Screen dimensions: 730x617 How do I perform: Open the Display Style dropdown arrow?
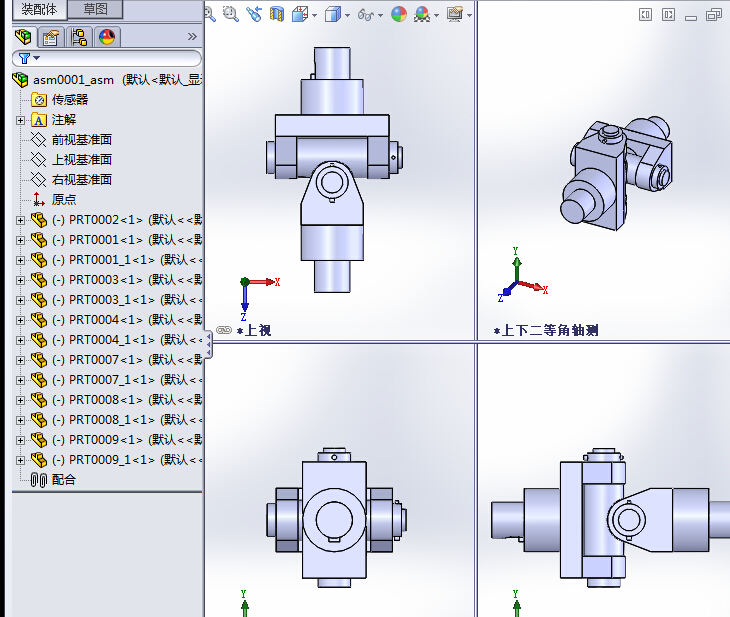click(x=348, y=15)
